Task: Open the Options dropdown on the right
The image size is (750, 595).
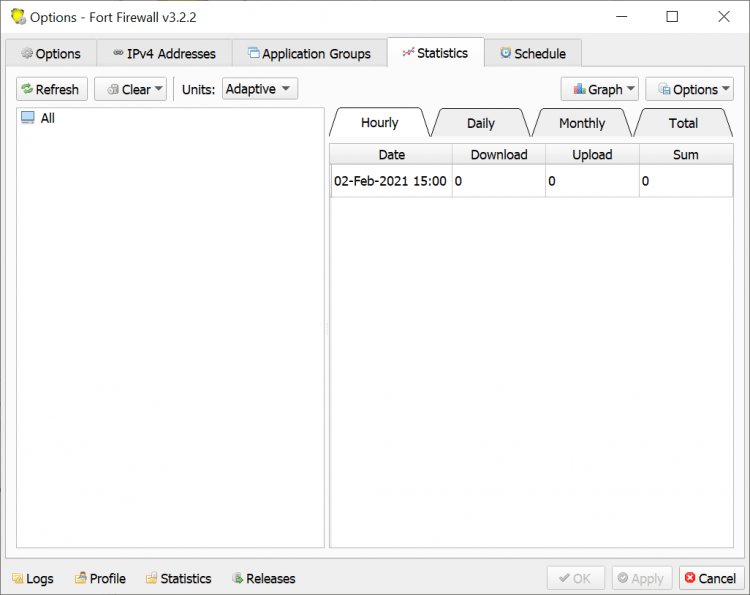Action: (x=689, y=89)
